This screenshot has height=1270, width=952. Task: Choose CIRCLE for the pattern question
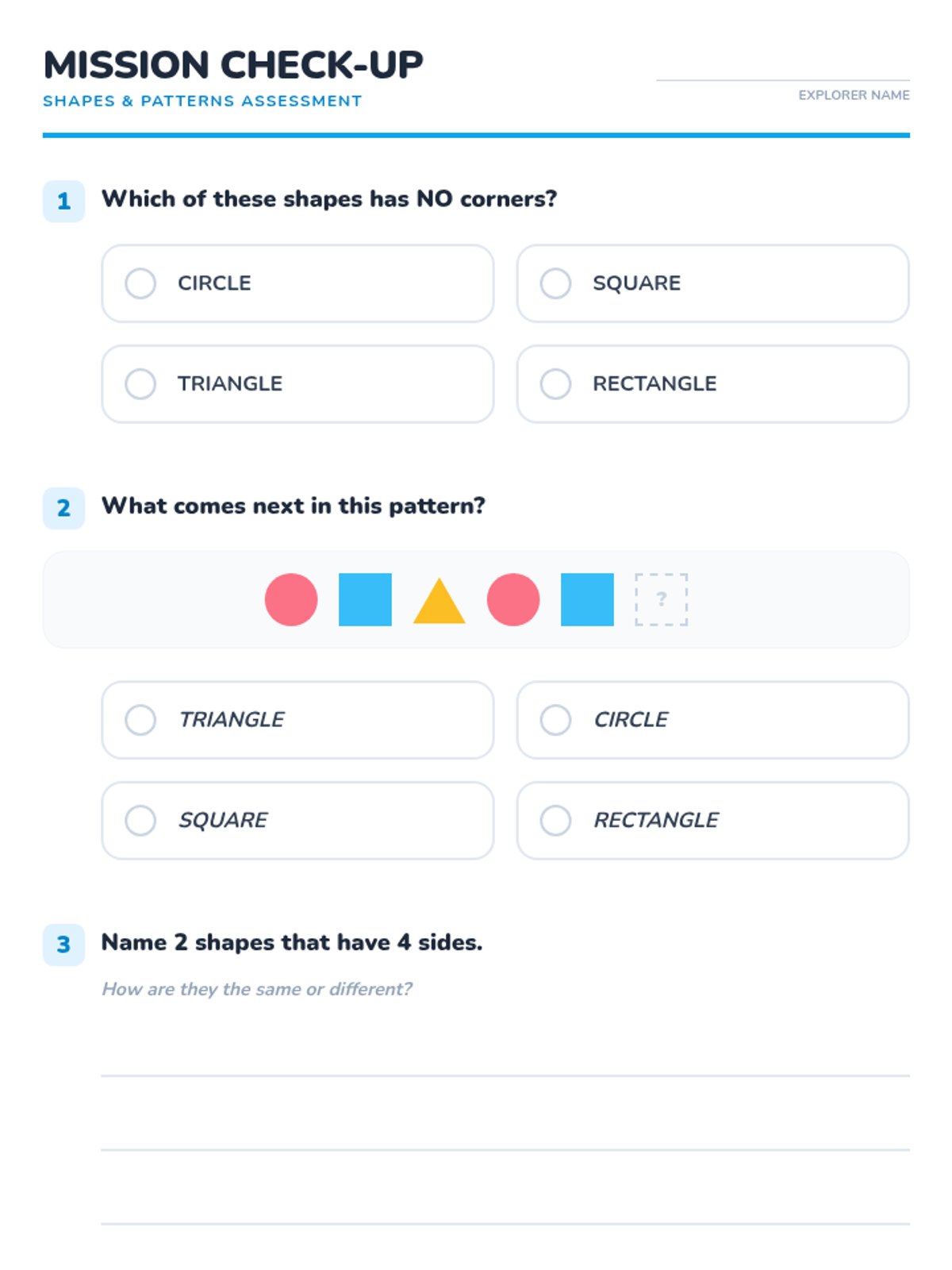point(555,720)
